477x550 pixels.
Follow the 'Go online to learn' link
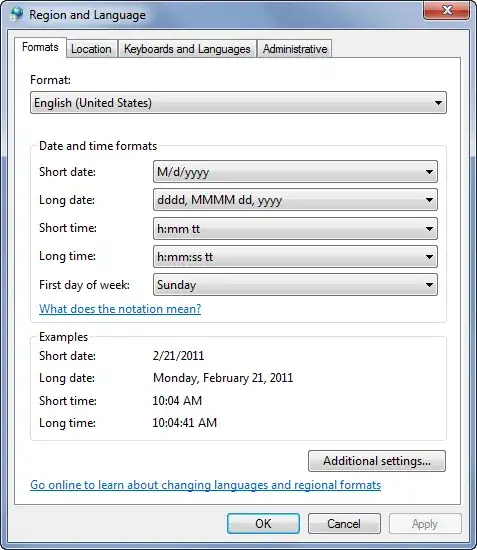click(x=206, y=485)
